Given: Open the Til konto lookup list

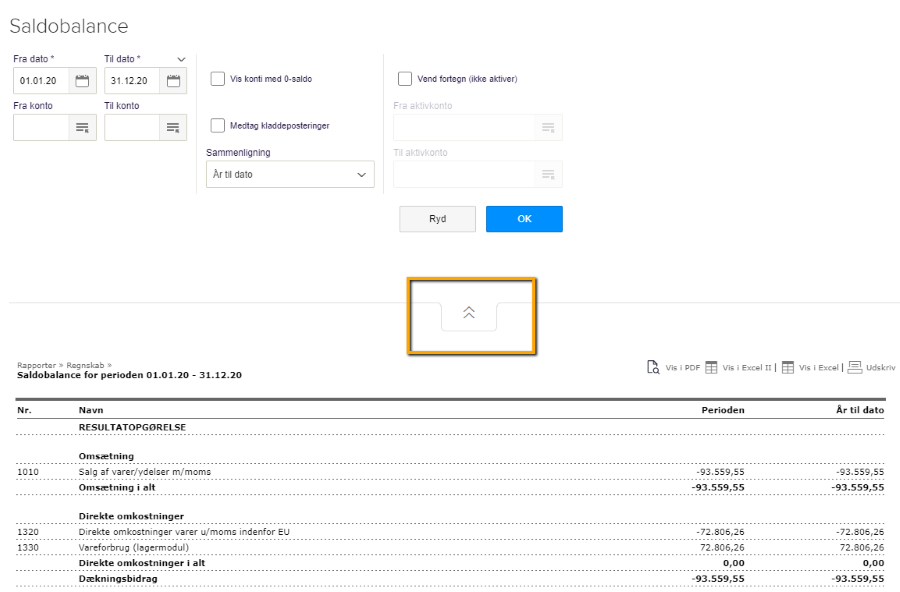Looking at the screenshot, I should click(173, 127).
